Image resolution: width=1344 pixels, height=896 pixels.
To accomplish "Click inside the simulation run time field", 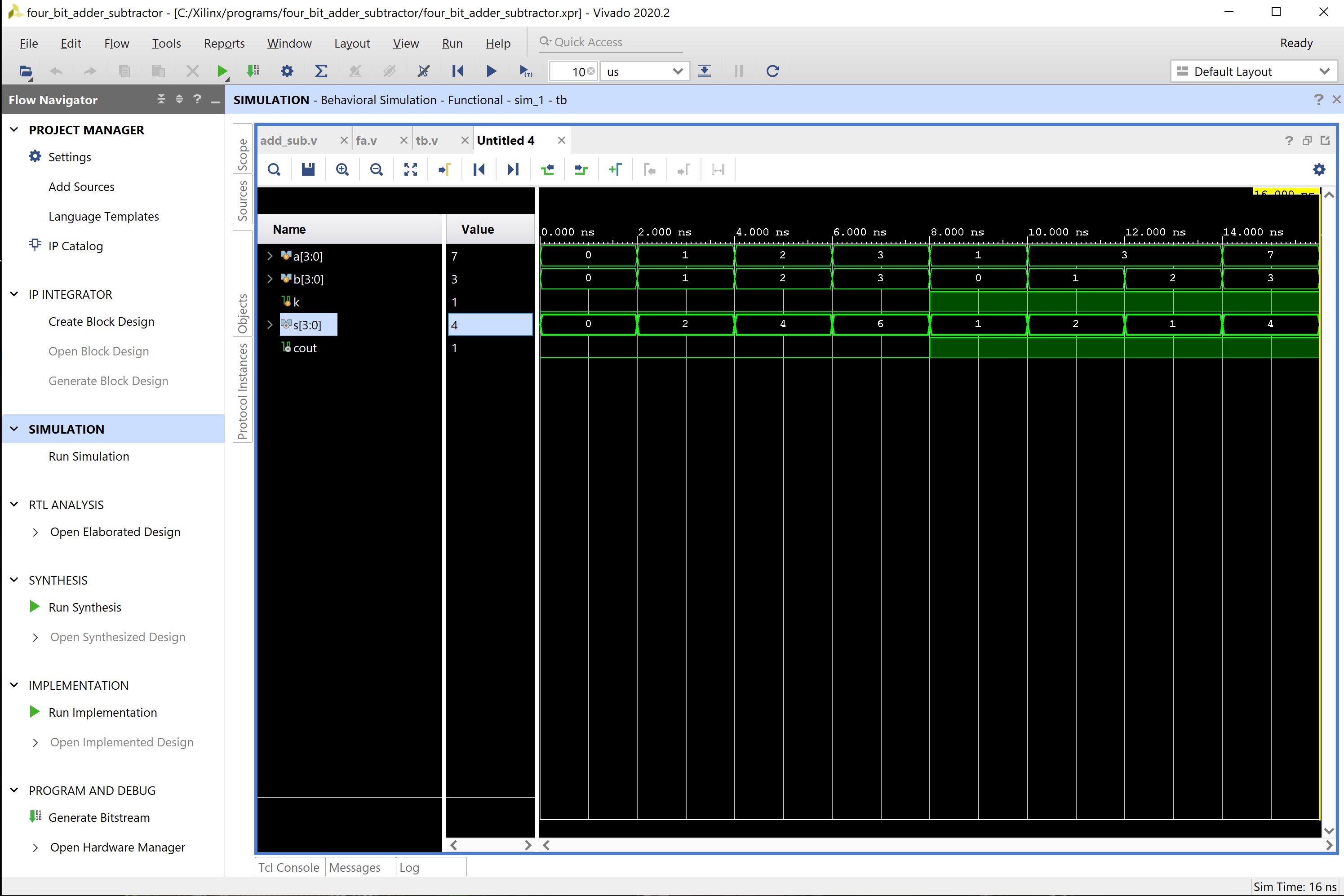I will pyautogui.click(x=568, y=71).
